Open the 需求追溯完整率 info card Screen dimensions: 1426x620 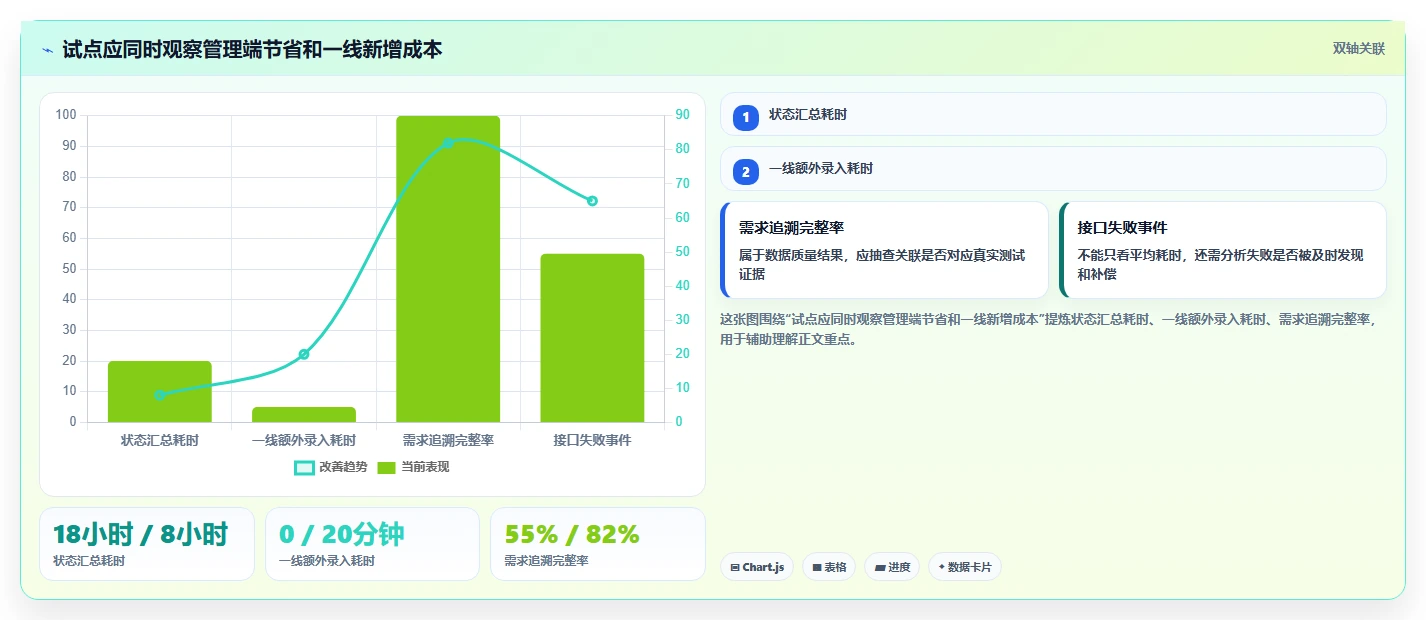tap(884, 250)
